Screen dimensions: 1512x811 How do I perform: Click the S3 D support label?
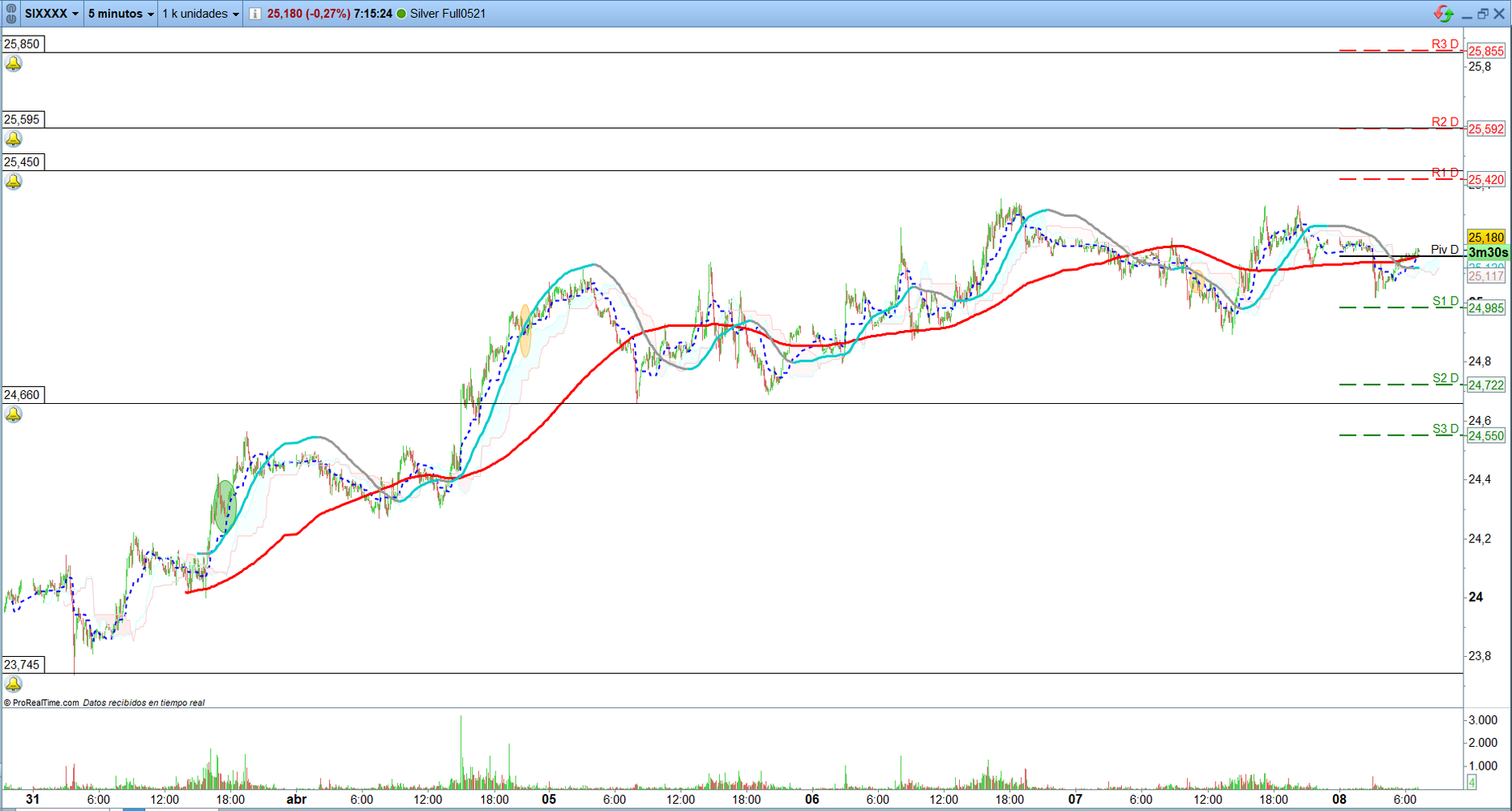(1446, 430)
